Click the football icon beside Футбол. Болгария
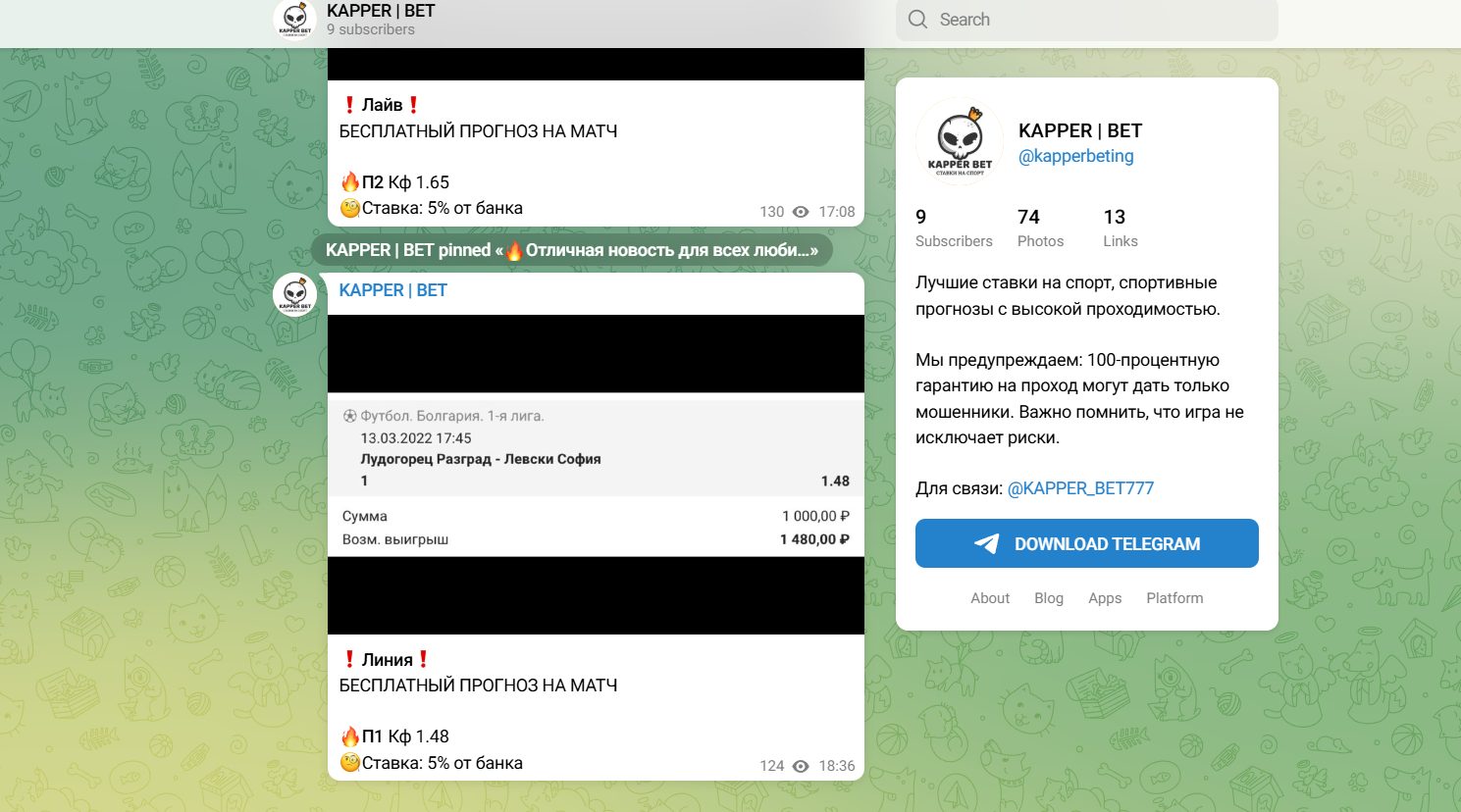Screen dimensions: 1461x812 click(350, 416)
